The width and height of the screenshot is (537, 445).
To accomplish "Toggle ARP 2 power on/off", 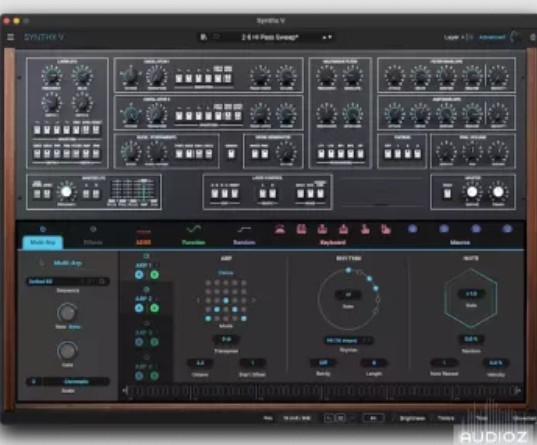I will click(x=146, y=289).
